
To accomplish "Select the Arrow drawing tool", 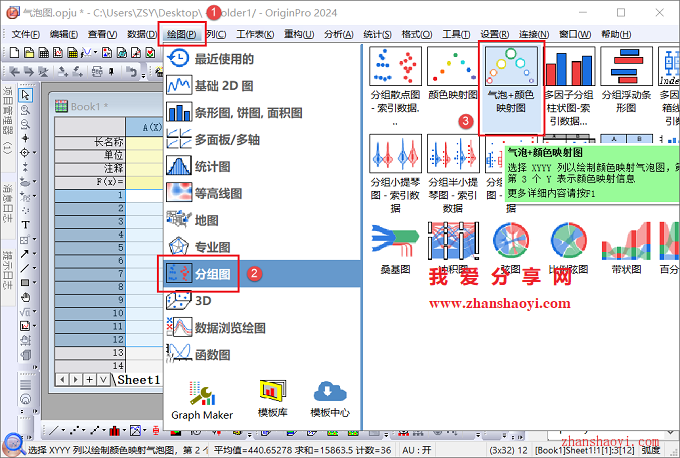I will tap(25, 253).
